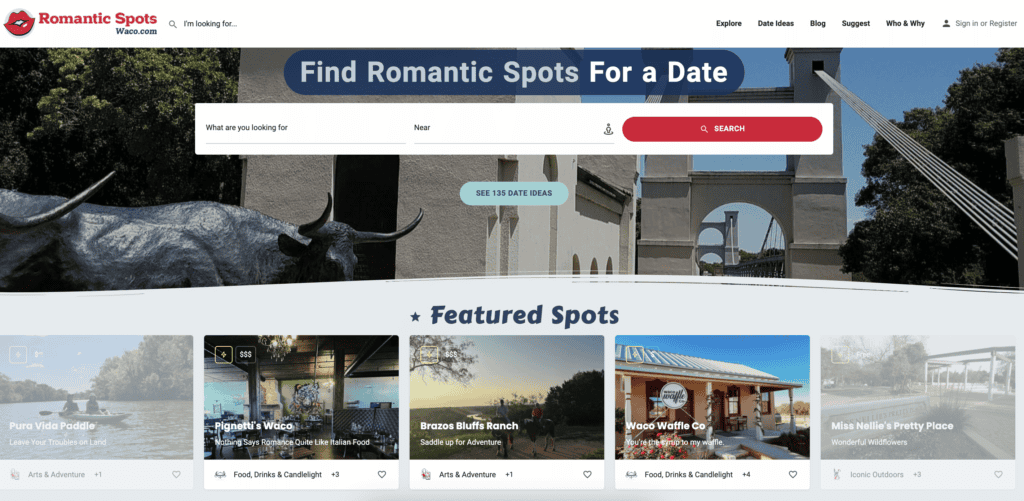Open the Date Ideas menu item
Screen dimensions: 1024x501
coord(775,23)
